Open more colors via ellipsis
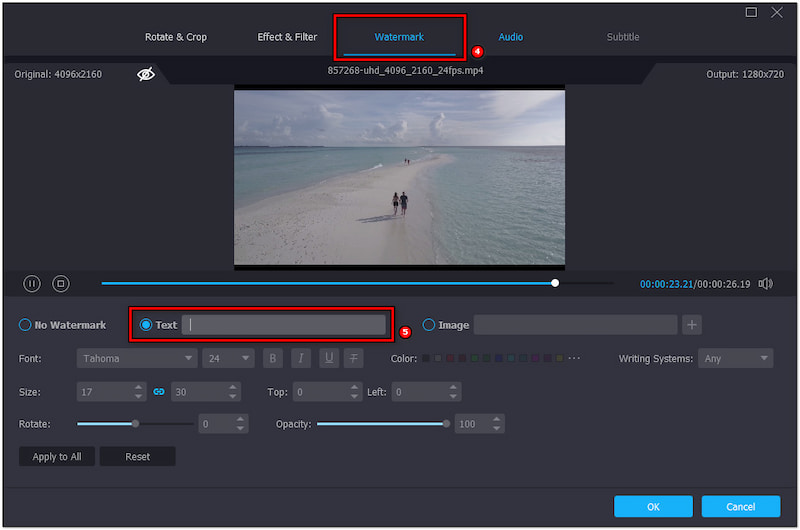 coord(574,358)
